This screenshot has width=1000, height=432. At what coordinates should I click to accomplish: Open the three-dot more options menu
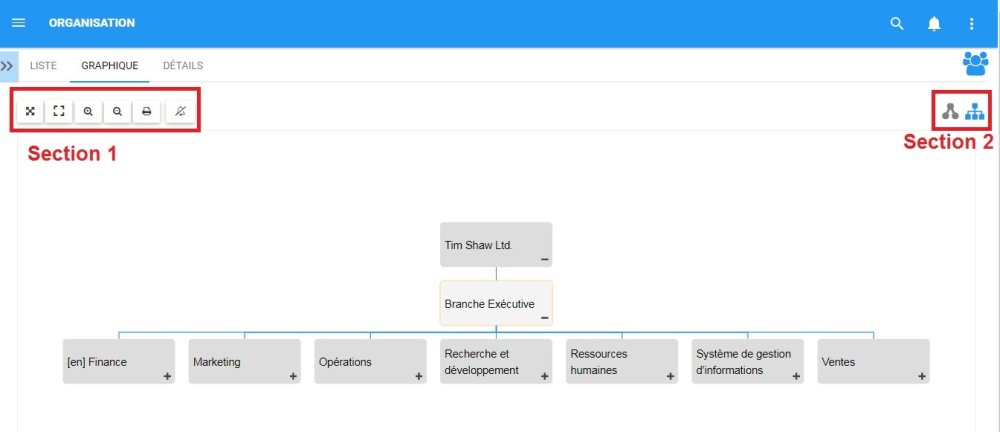pos(971,23)
